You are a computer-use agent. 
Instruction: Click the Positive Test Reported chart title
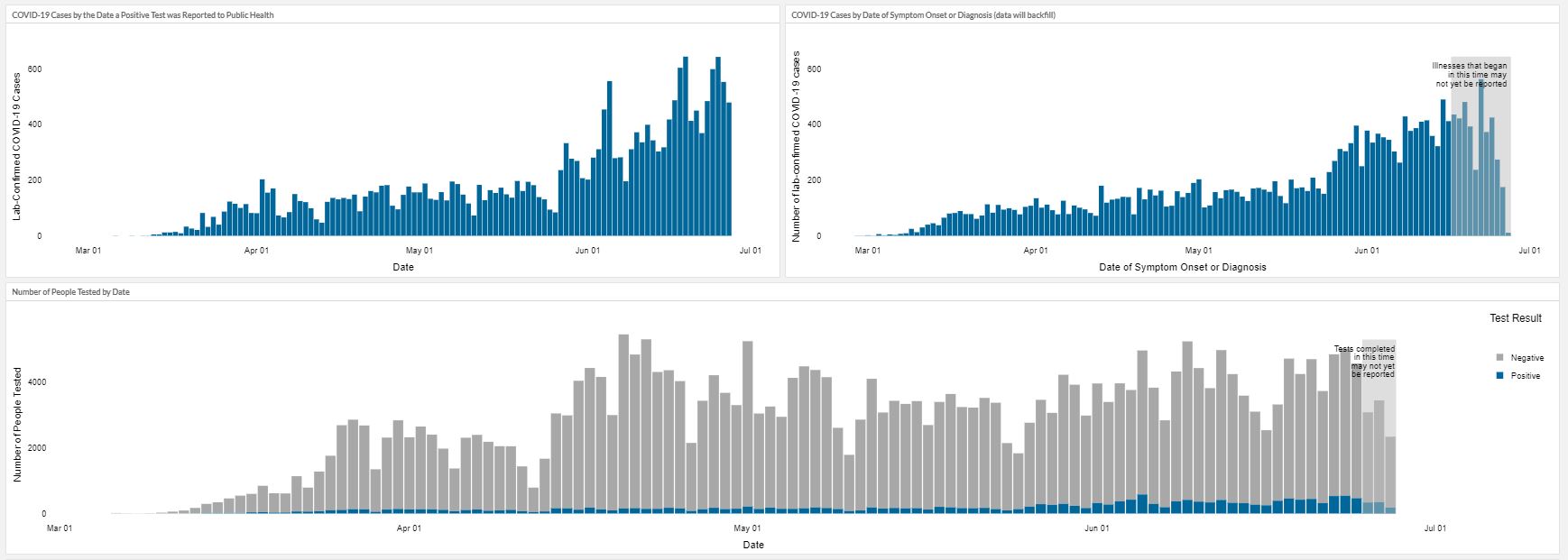pos(143,15)
